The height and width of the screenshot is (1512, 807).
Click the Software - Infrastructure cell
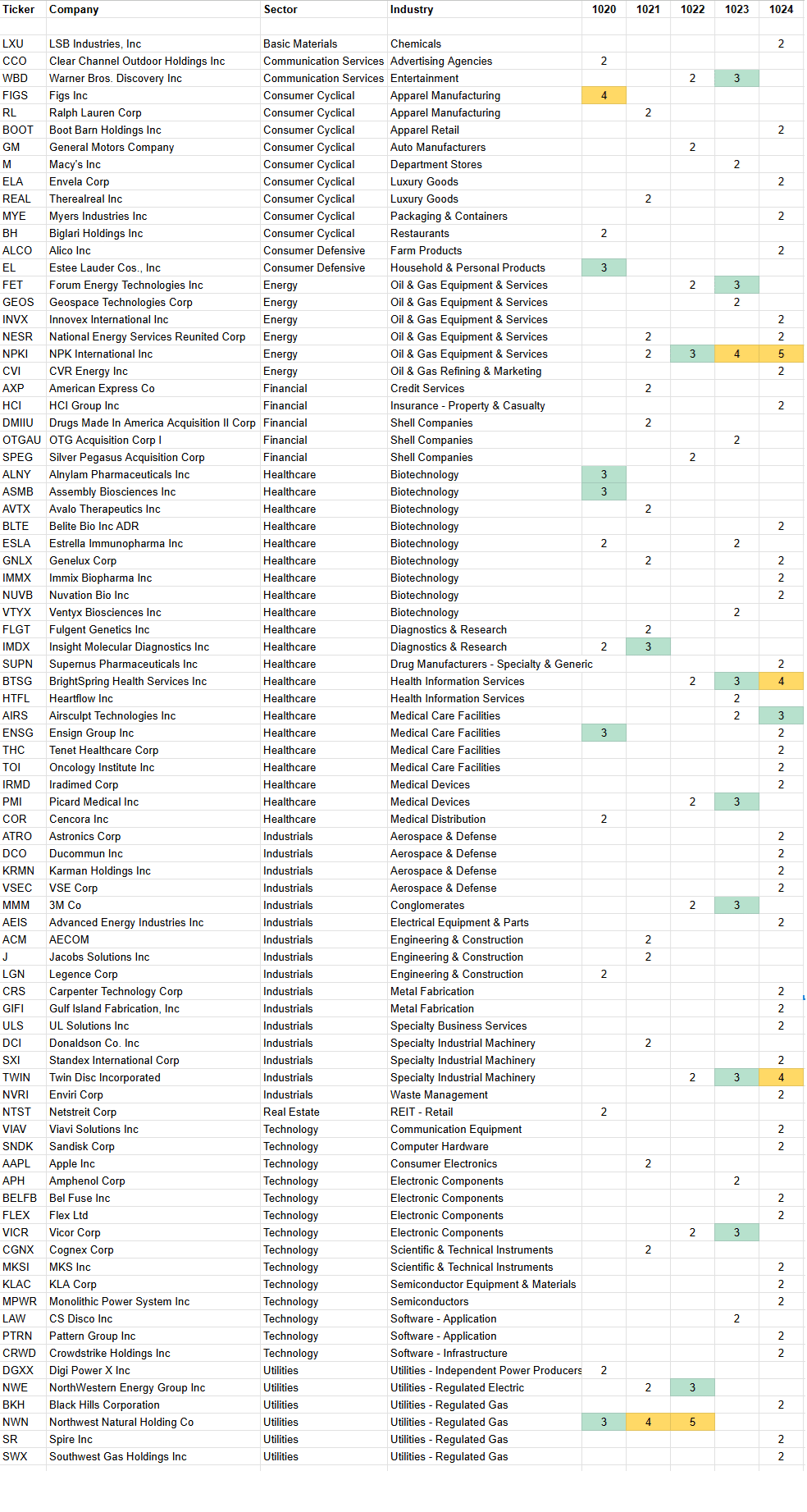[x=485, y=1353]
